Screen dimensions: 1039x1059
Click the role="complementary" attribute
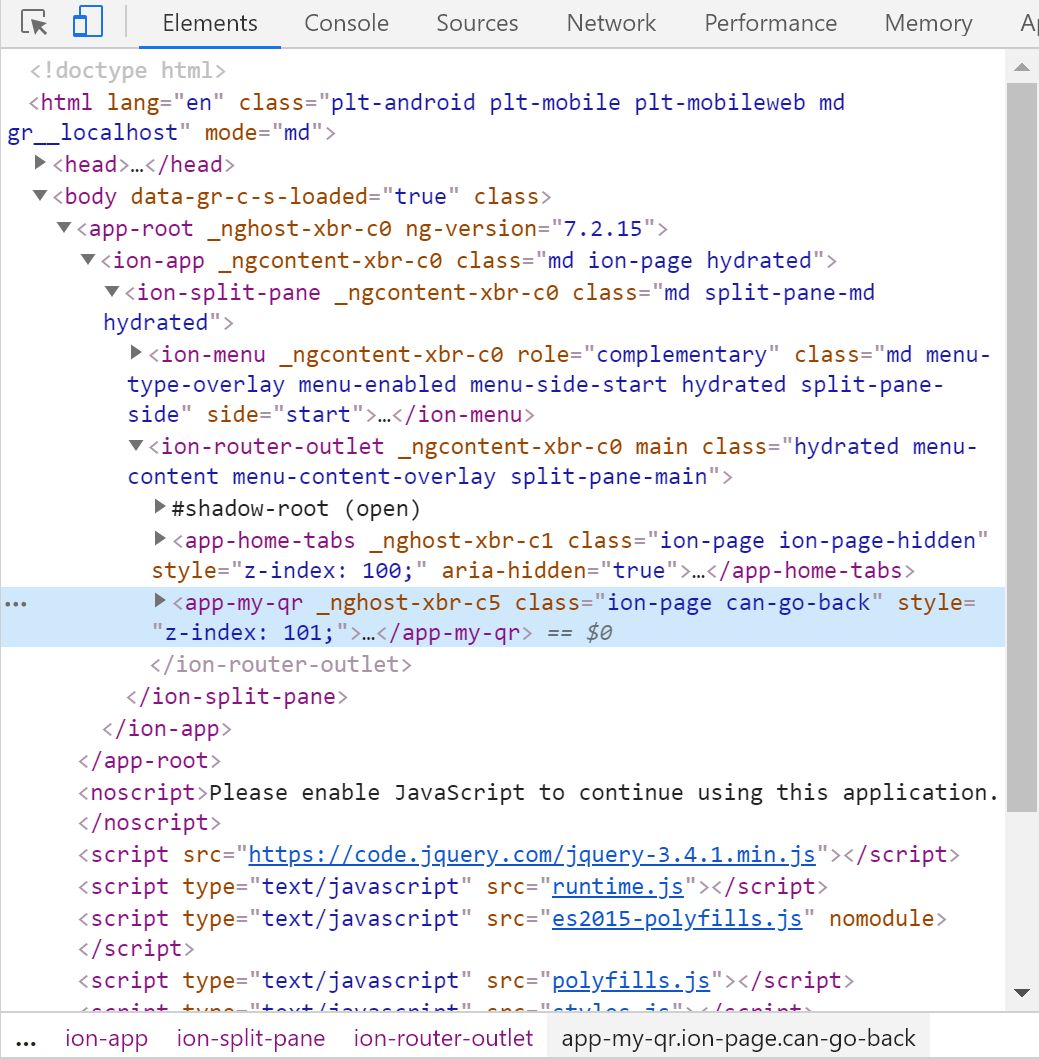[x=648, y=355]
